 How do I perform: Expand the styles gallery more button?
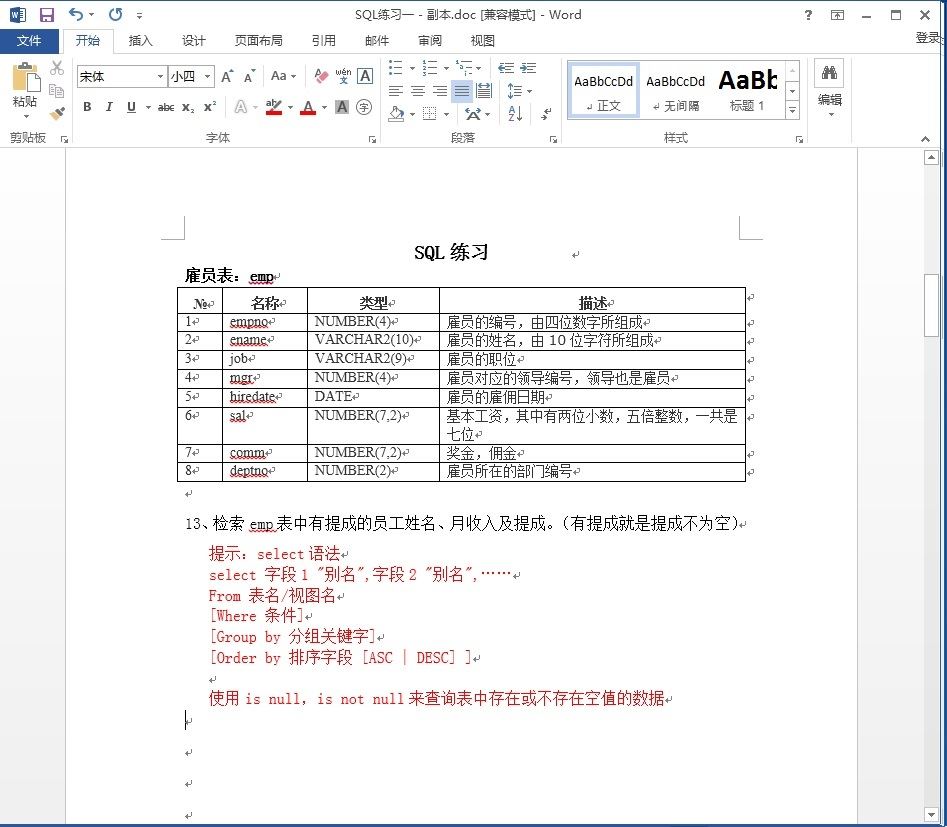tap(792, 110)
